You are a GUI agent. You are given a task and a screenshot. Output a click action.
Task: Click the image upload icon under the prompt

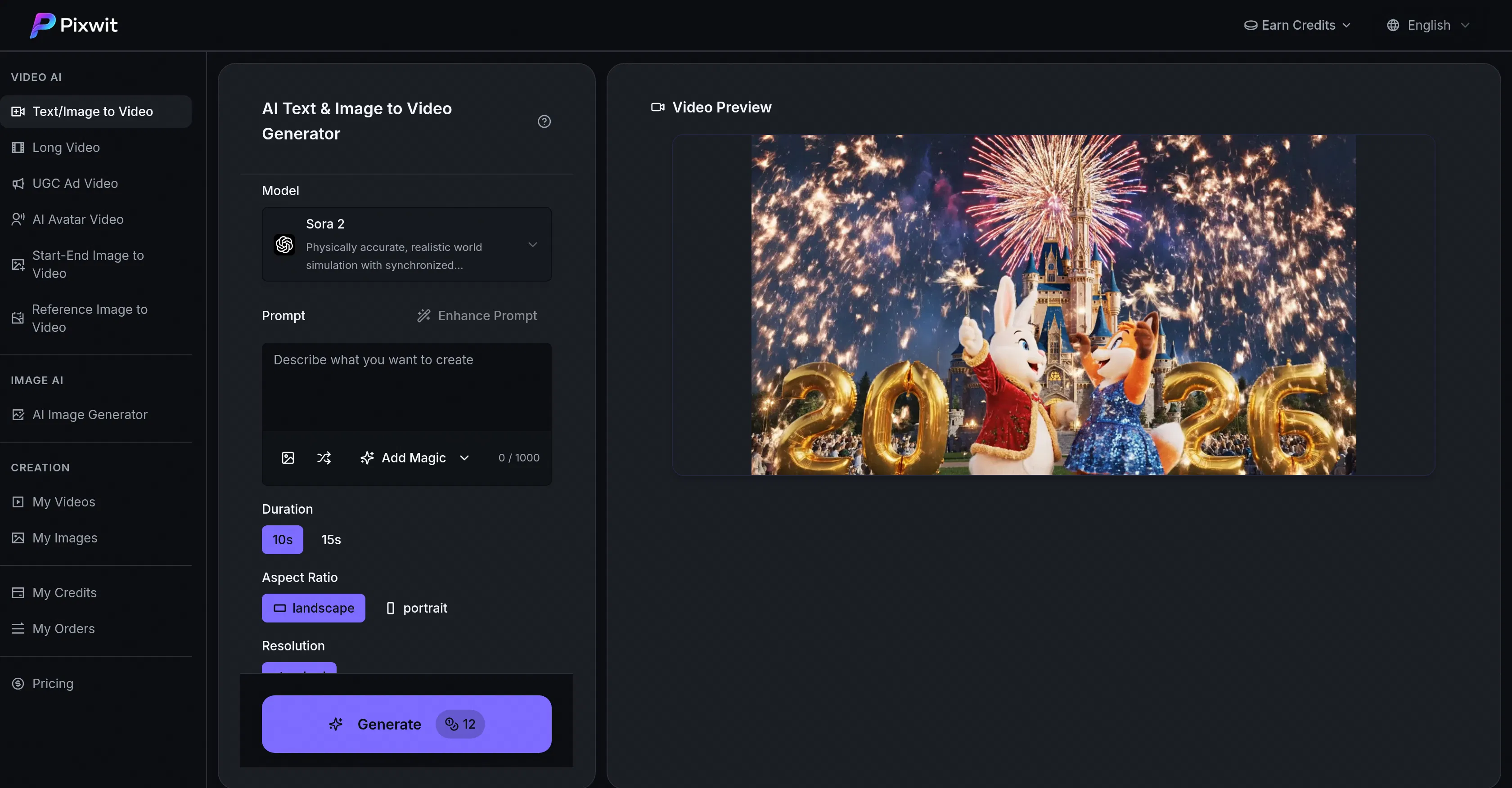click(288, 458)
